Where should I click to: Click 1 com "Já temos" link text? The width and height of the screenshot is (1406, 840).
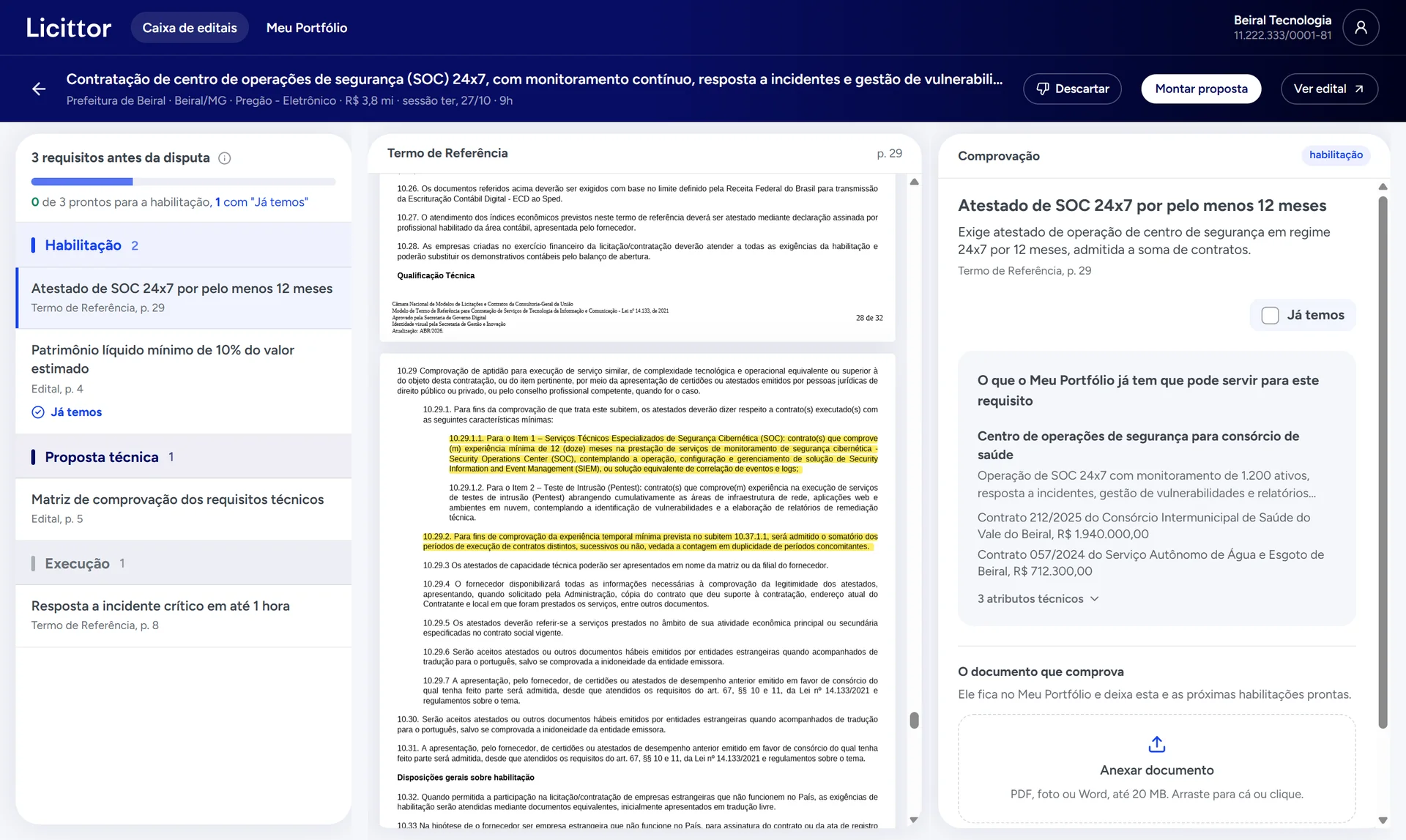[x=261, y=202]
